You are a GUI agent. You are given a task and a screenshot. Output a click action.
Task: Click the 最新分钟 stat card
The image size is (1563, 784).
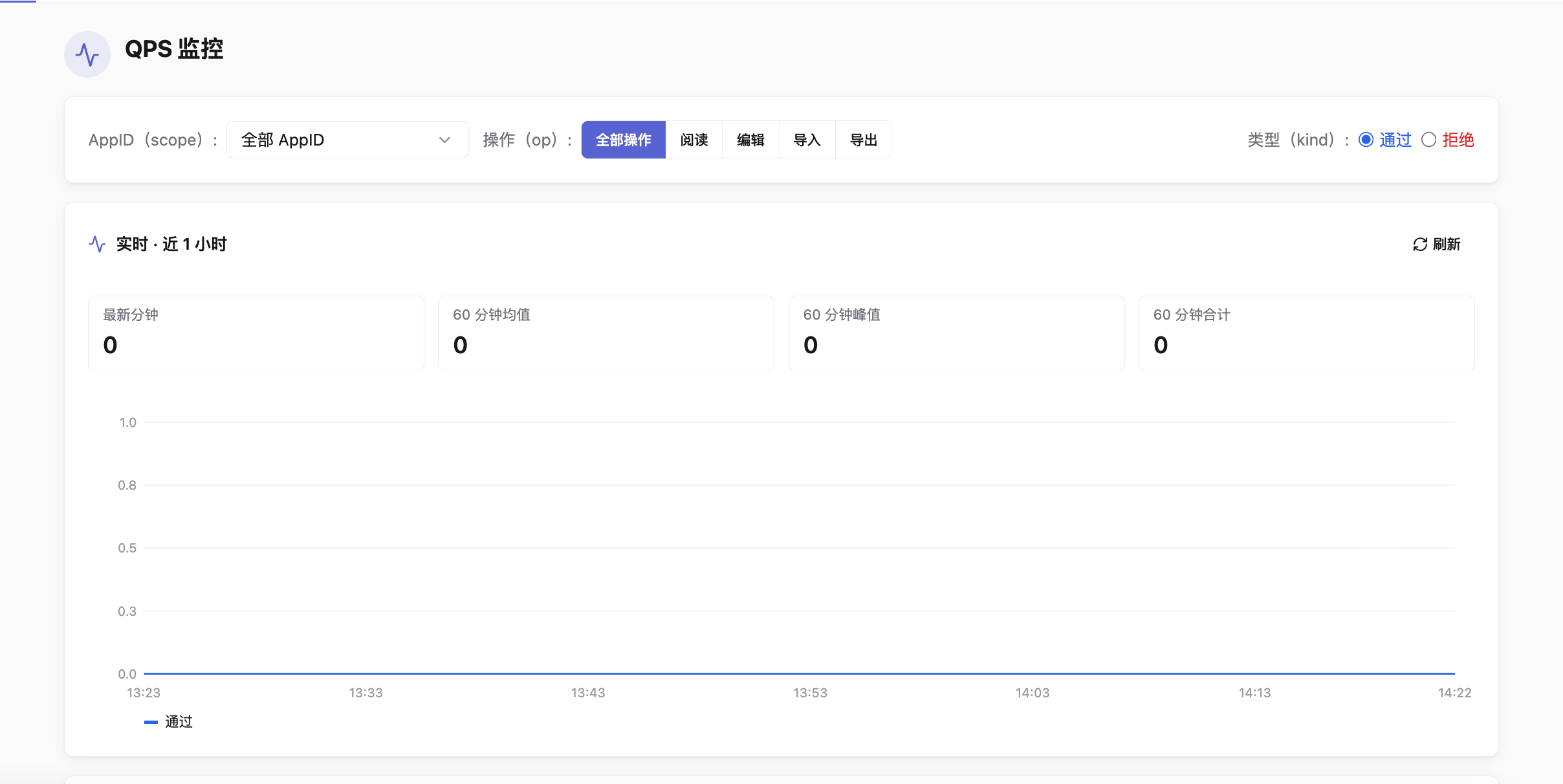(256, 333)
